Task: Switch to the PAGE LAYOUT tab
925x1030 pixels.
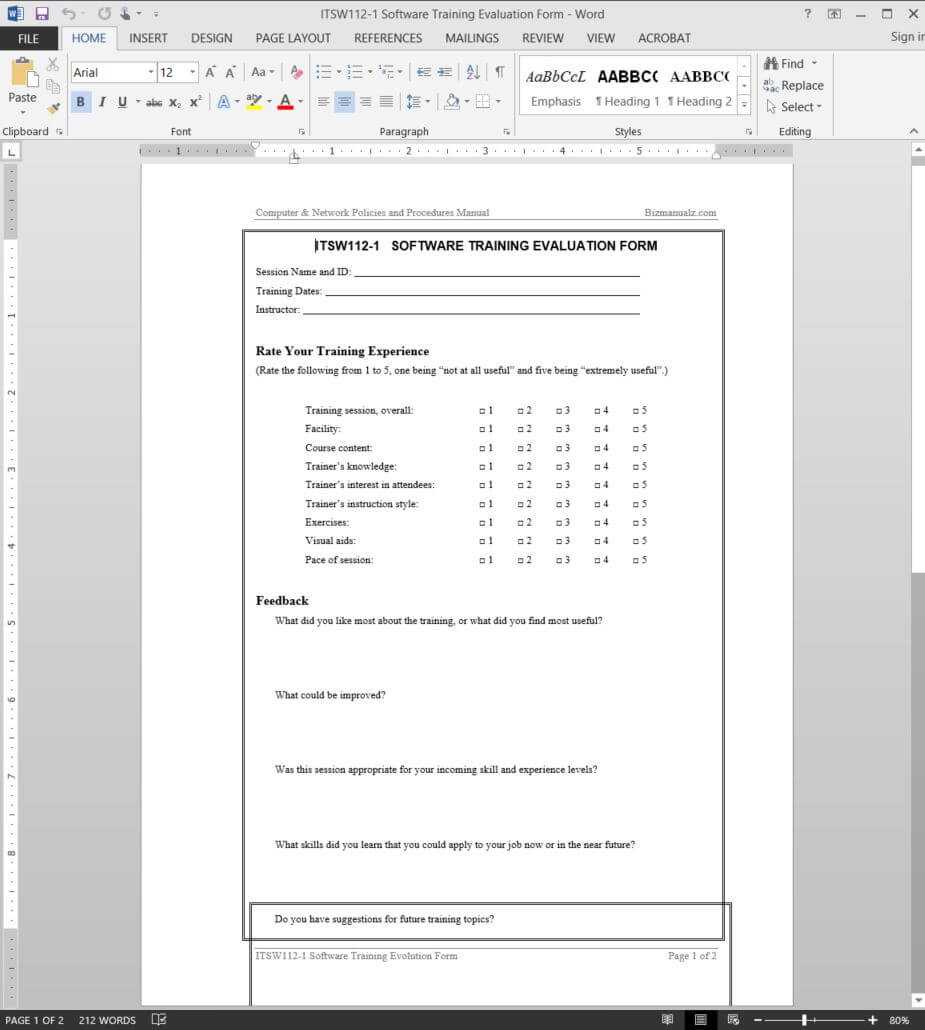Action: (x=293, y=39)
